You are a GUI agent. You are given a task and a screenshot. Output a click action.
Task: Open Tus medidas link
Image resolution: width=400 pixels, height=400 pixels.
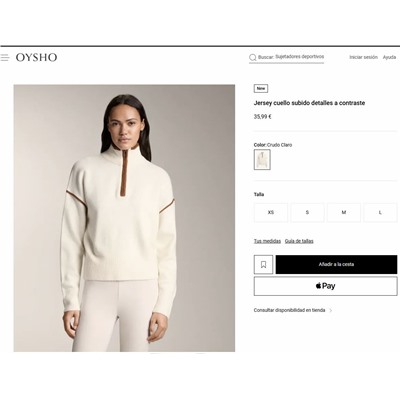(x=267, y=241)
